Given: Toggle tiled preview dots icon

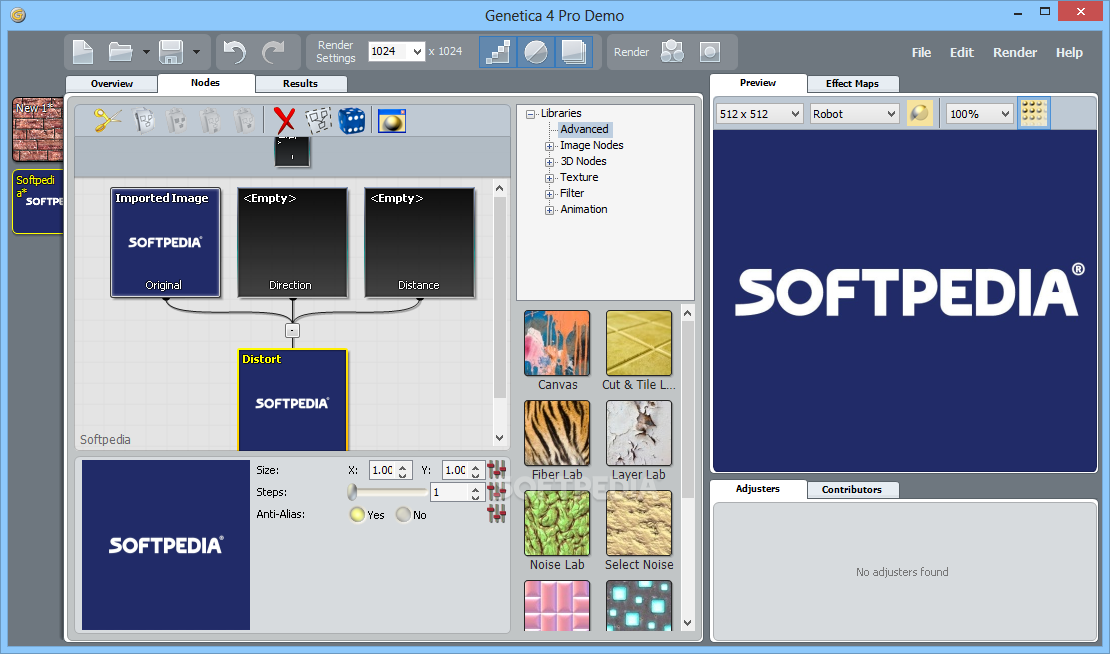Looking at the screenshot, I should (1034, 113).
